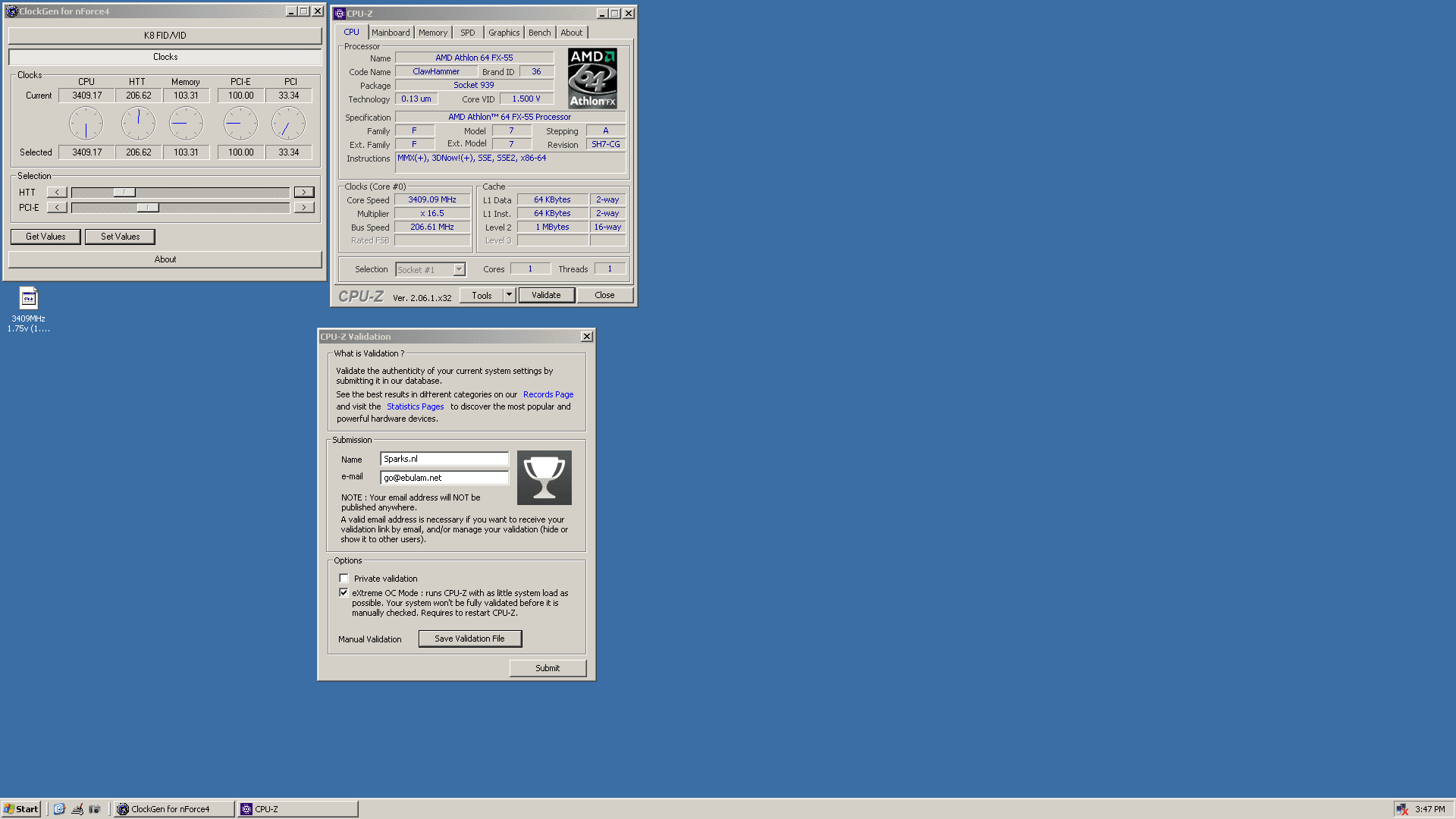
Task: Click the HTT clock dial in ClockGen
Action: coord(139,124)
